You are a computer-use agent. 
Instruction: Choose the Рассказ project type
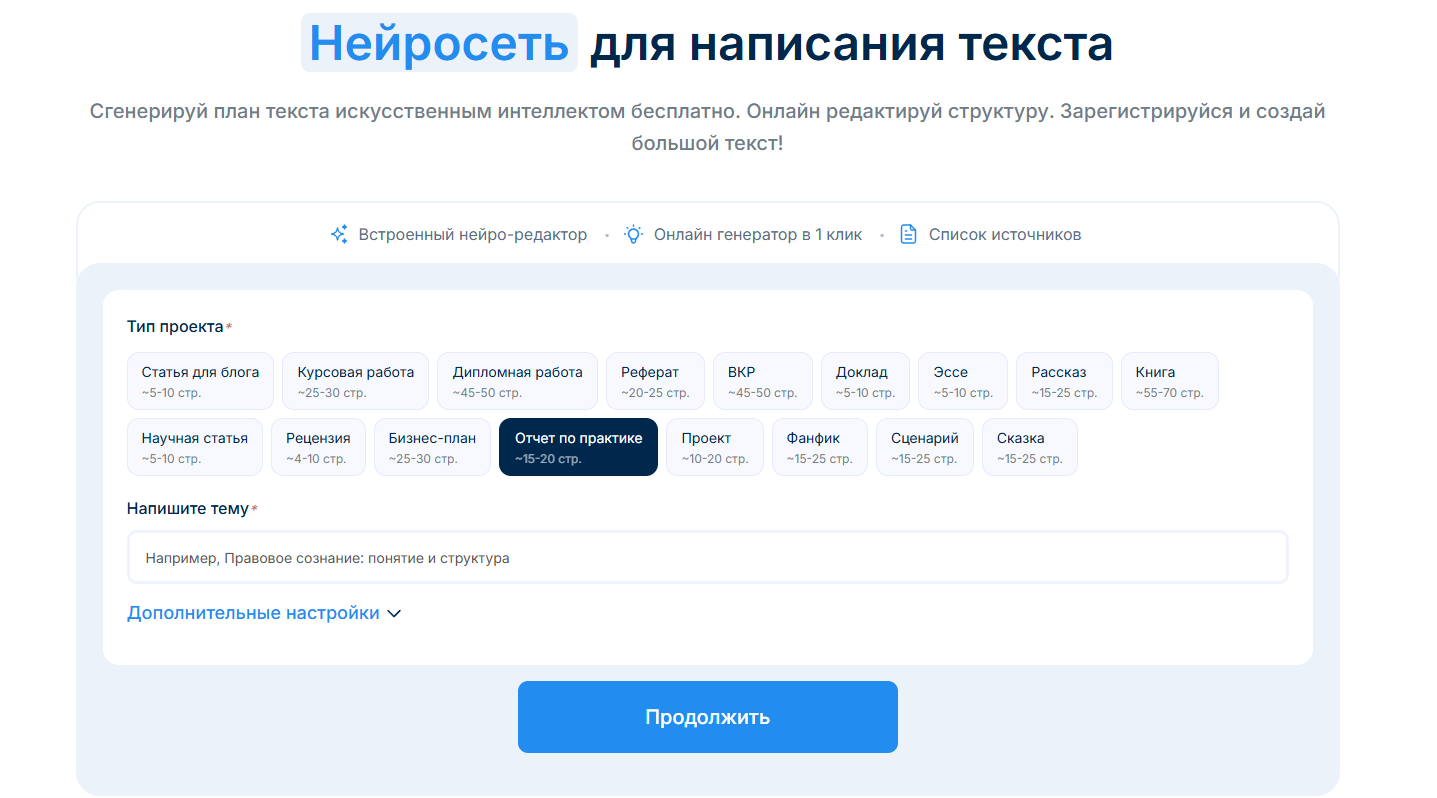[x=1064, y=380]
